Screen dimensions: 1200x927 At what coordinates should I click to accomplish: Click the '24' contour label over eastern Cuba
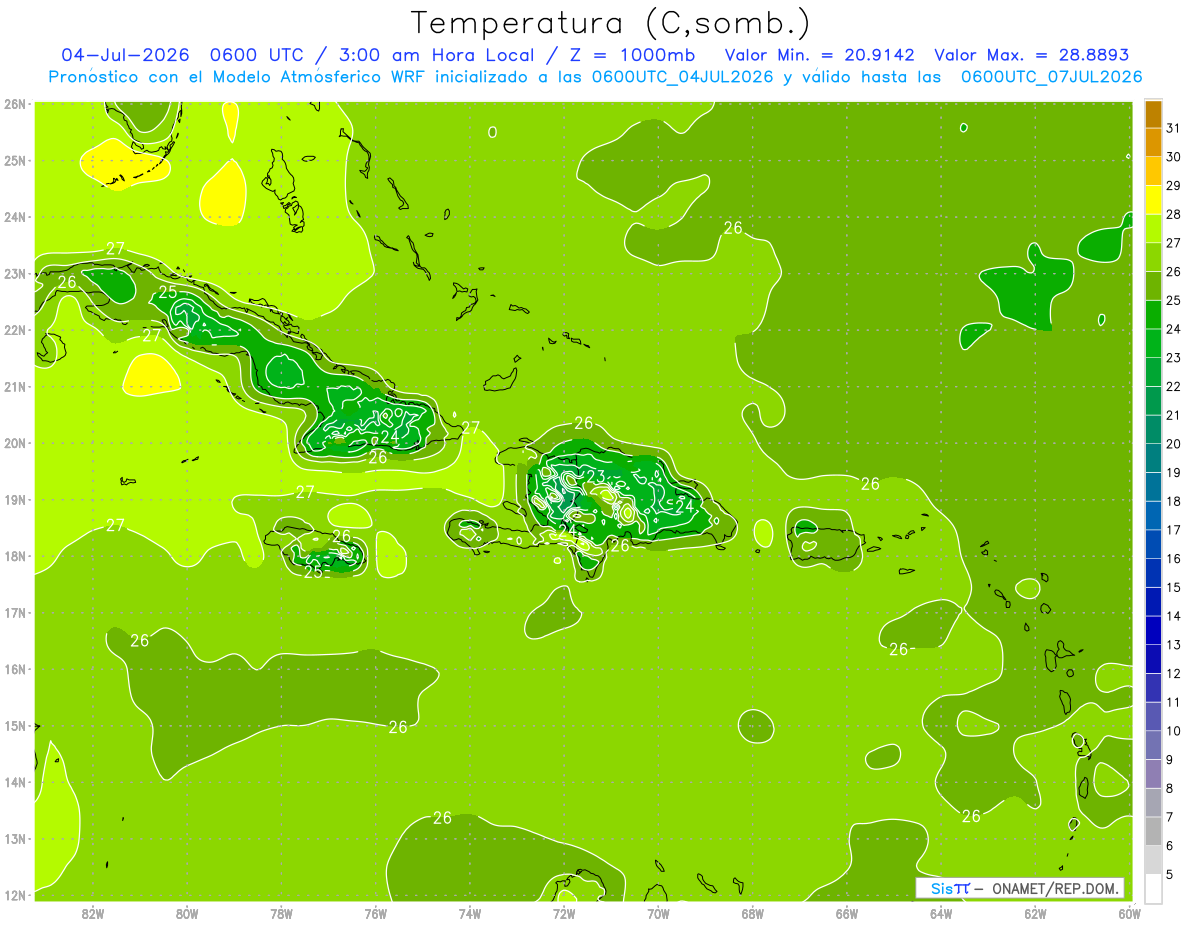390,436
